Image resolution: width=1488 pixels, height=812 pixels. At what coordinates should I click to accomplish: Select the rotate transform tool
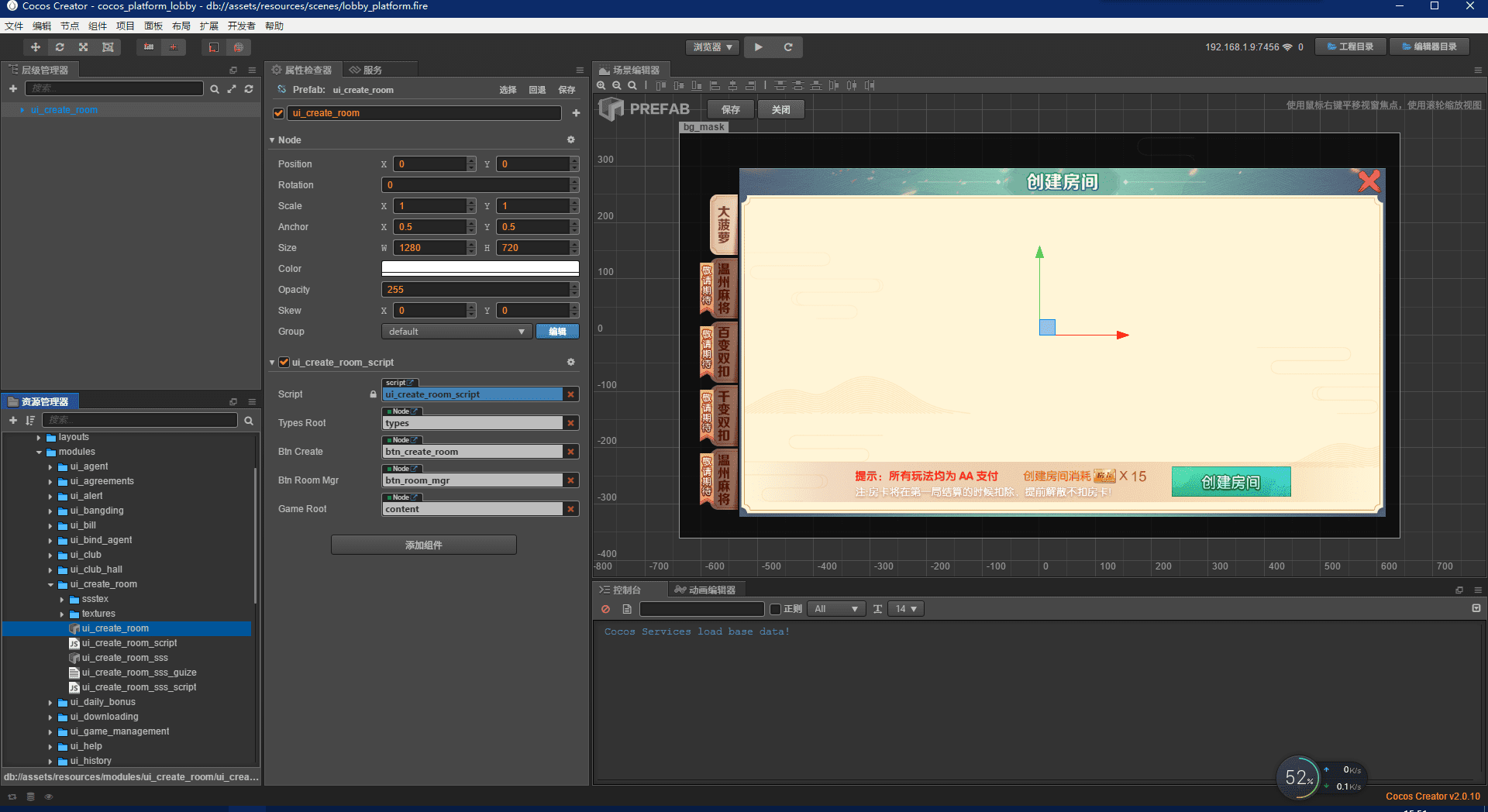click(60, 47)
